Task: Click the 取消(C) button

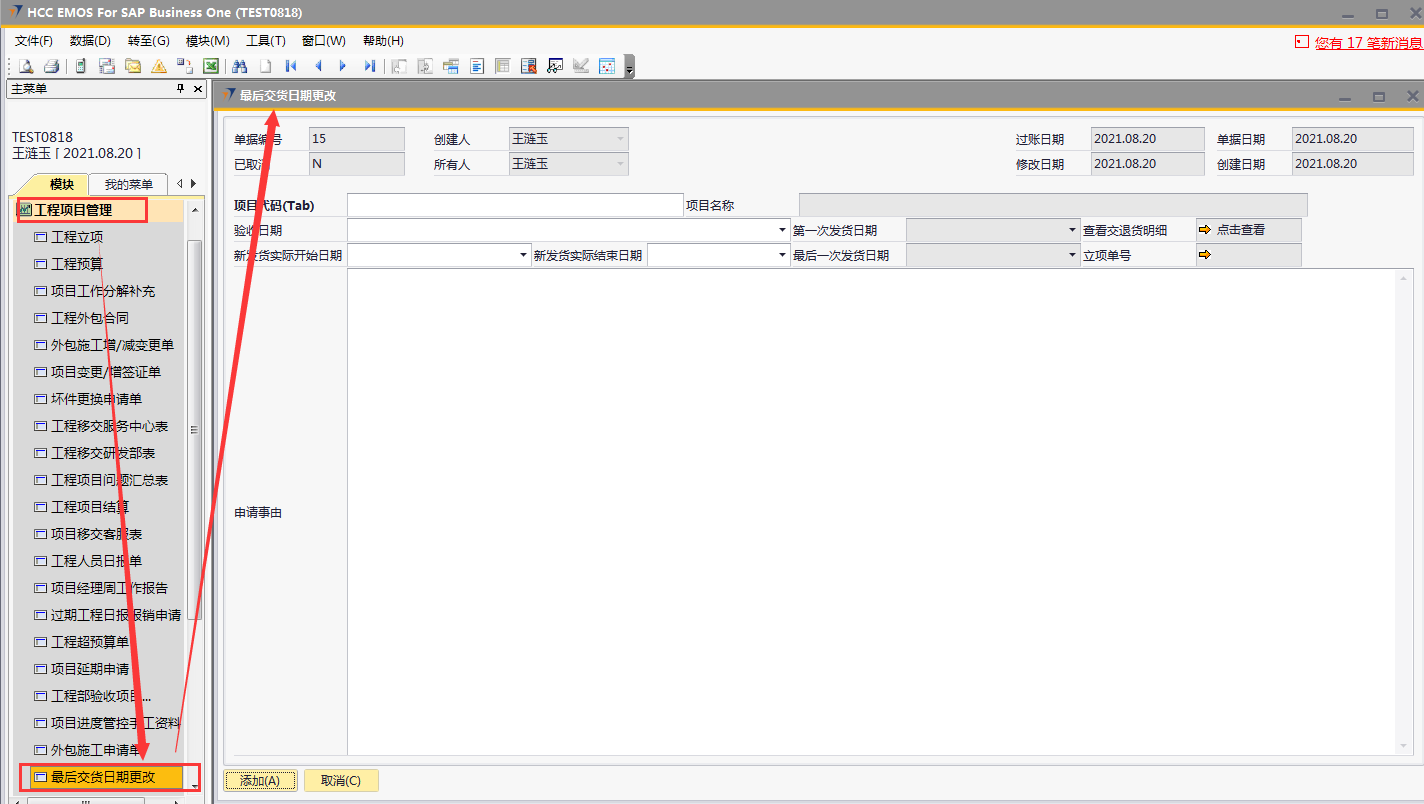Action: click(x=341, y=781)
